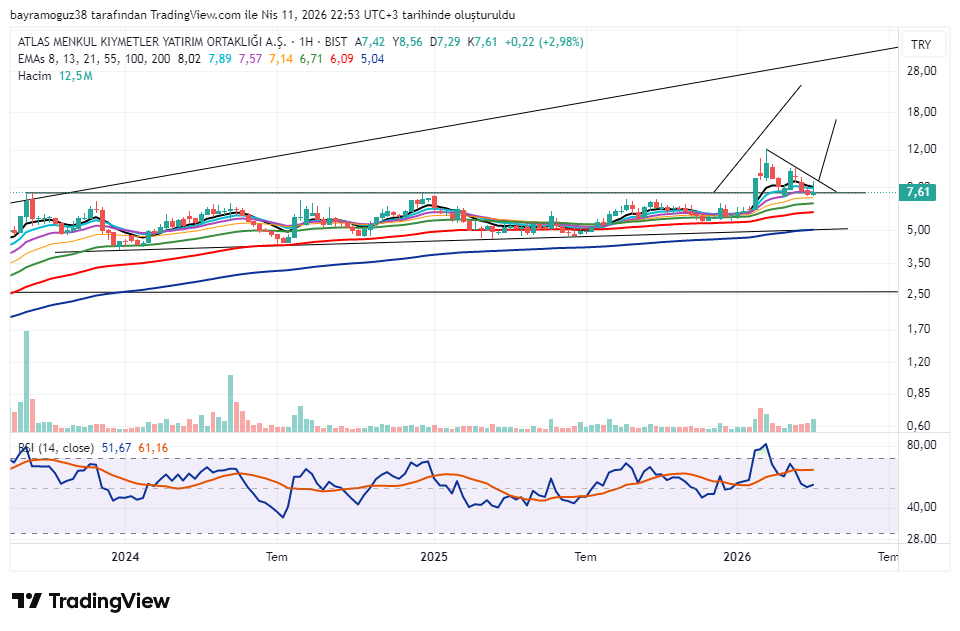Click the EMA value 8,02
960x631 pixels.
[189, 59]
